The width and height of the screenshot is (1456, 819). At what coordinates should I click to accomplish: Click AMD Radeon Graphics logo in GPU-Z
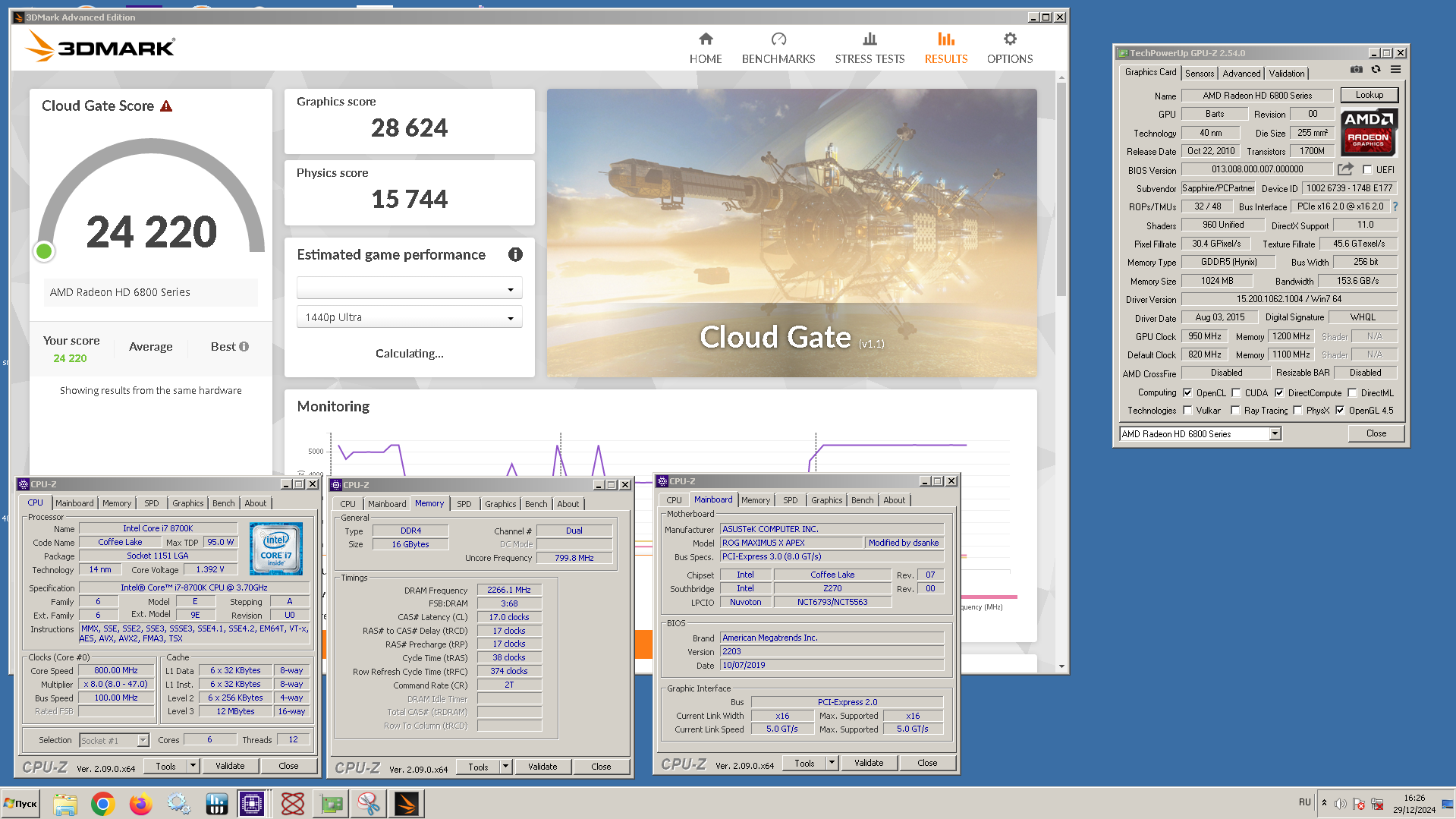tap(1369, 131)
